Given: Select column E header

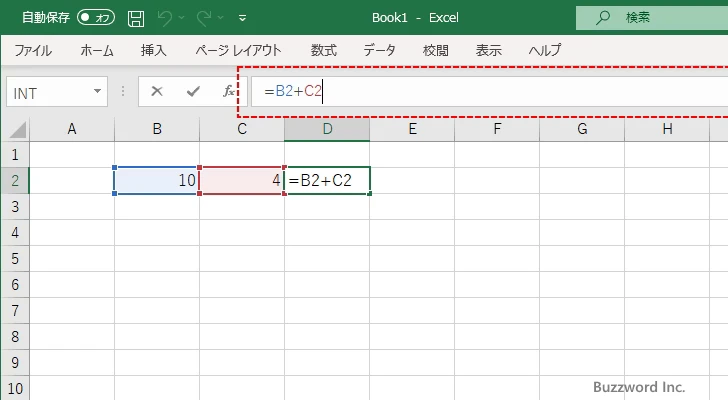Looking at the screenshot, I should [412, 129].
